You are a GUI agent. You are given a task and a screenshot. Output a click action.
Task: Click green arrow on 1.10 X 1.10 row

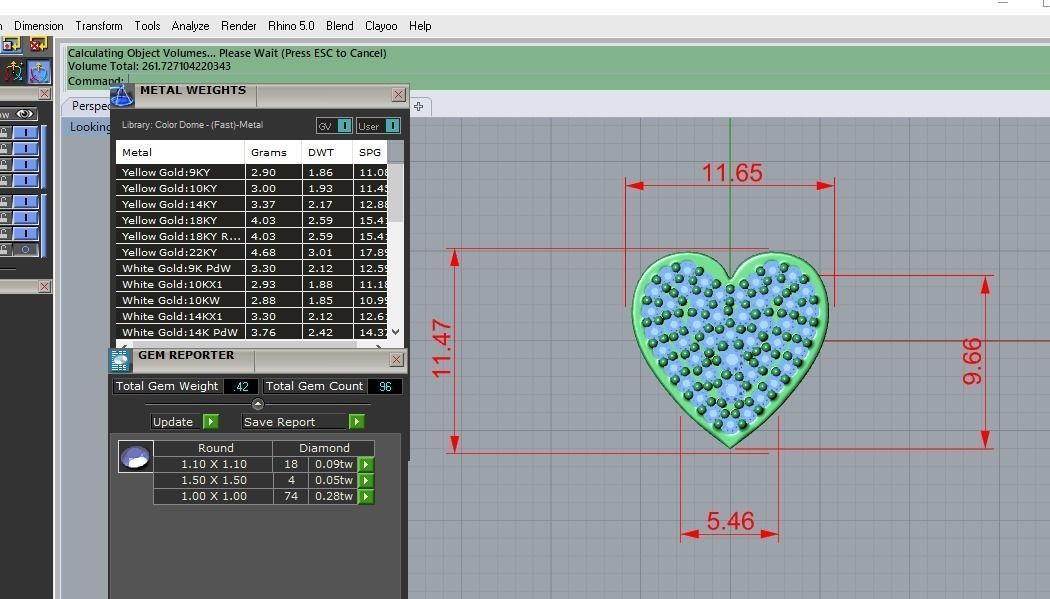(366, 464)
